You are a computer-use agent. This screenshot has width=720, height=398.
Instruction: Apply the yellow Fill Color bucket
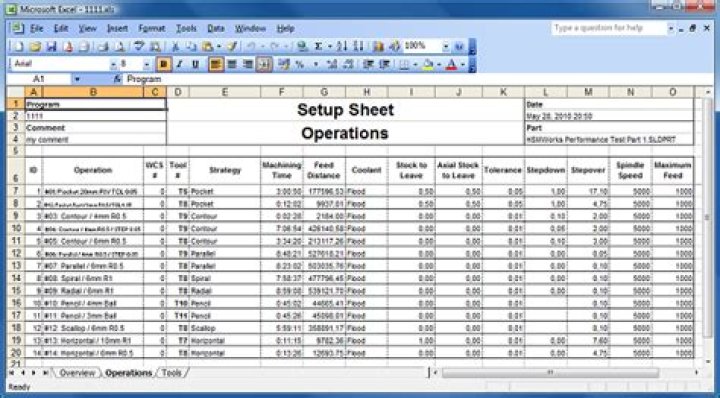point(428,64)
